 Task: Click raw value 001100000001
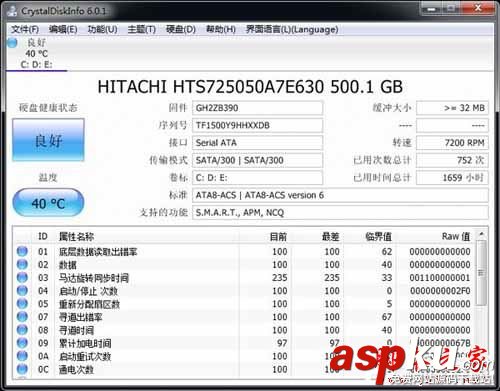(440, 277)
